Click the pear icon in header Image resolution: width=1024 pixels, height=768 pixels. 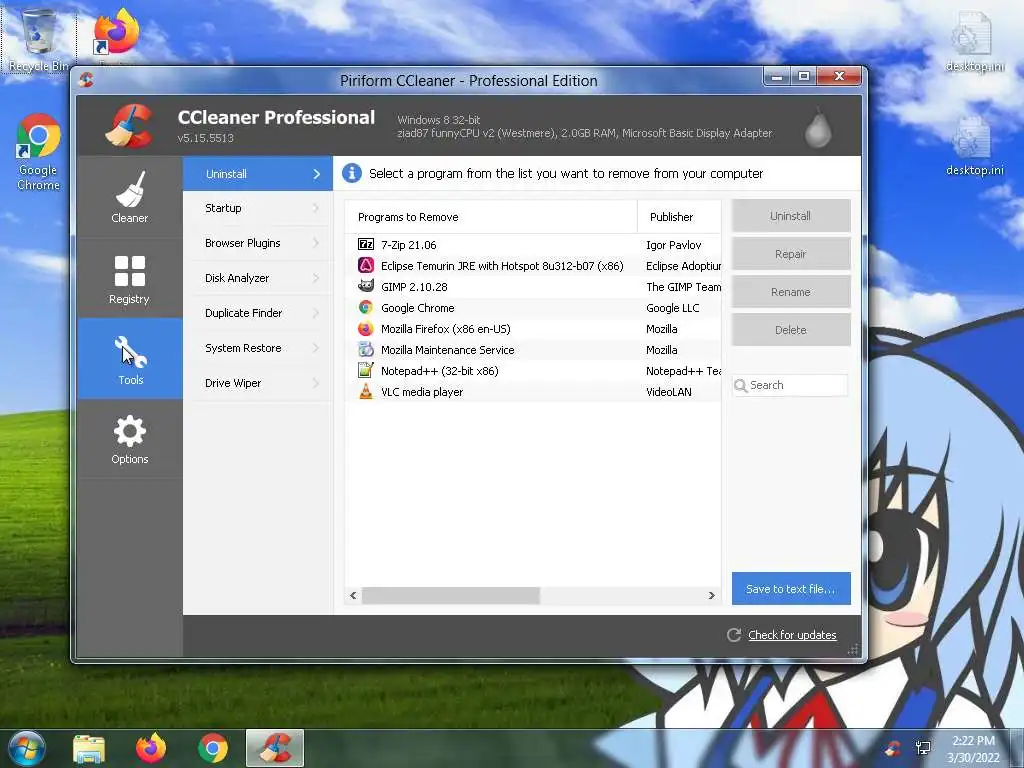coord(818,127)
